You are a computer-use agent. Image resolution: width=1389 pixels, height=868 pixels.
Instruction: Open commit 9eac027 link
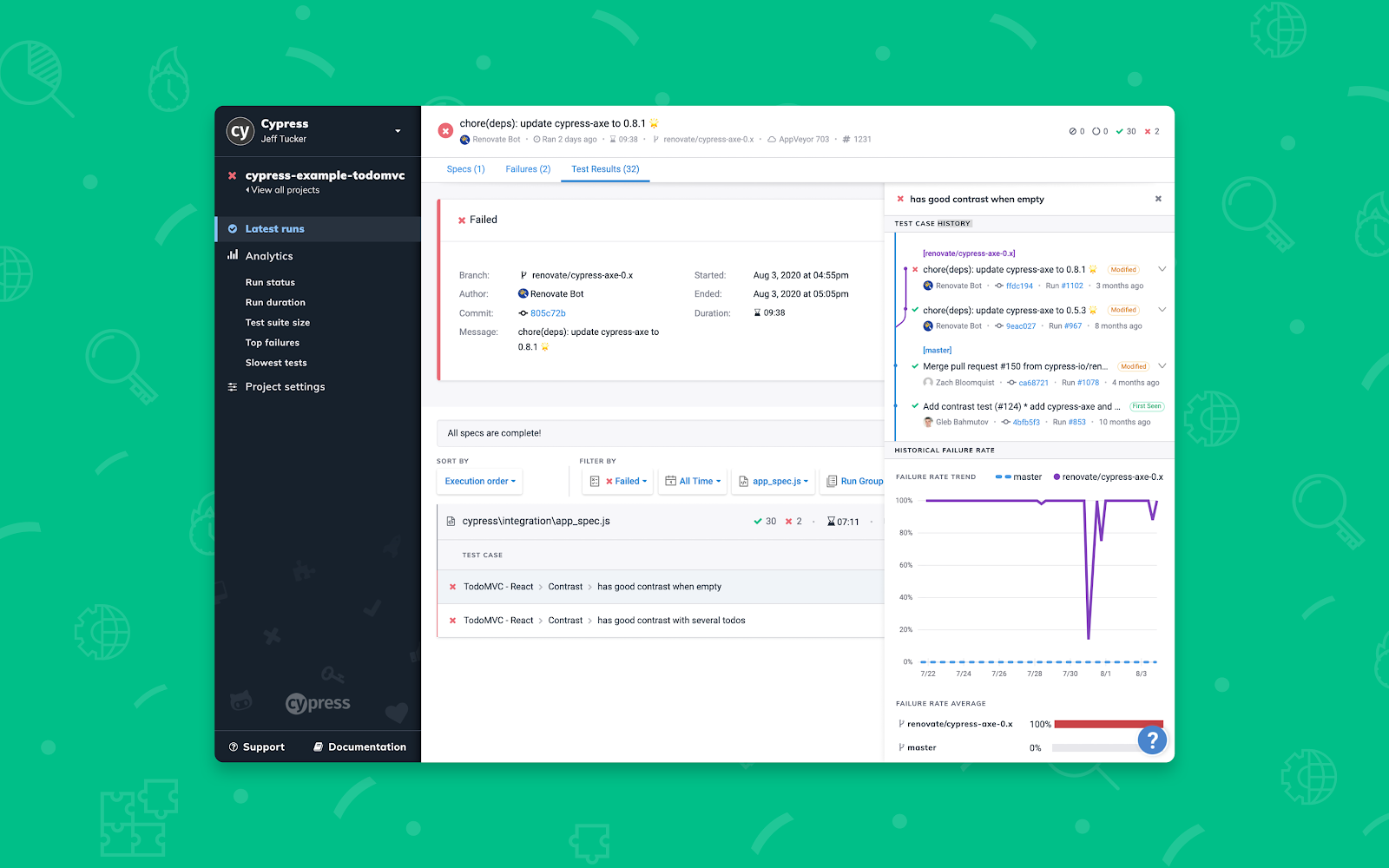[1021, 326]
